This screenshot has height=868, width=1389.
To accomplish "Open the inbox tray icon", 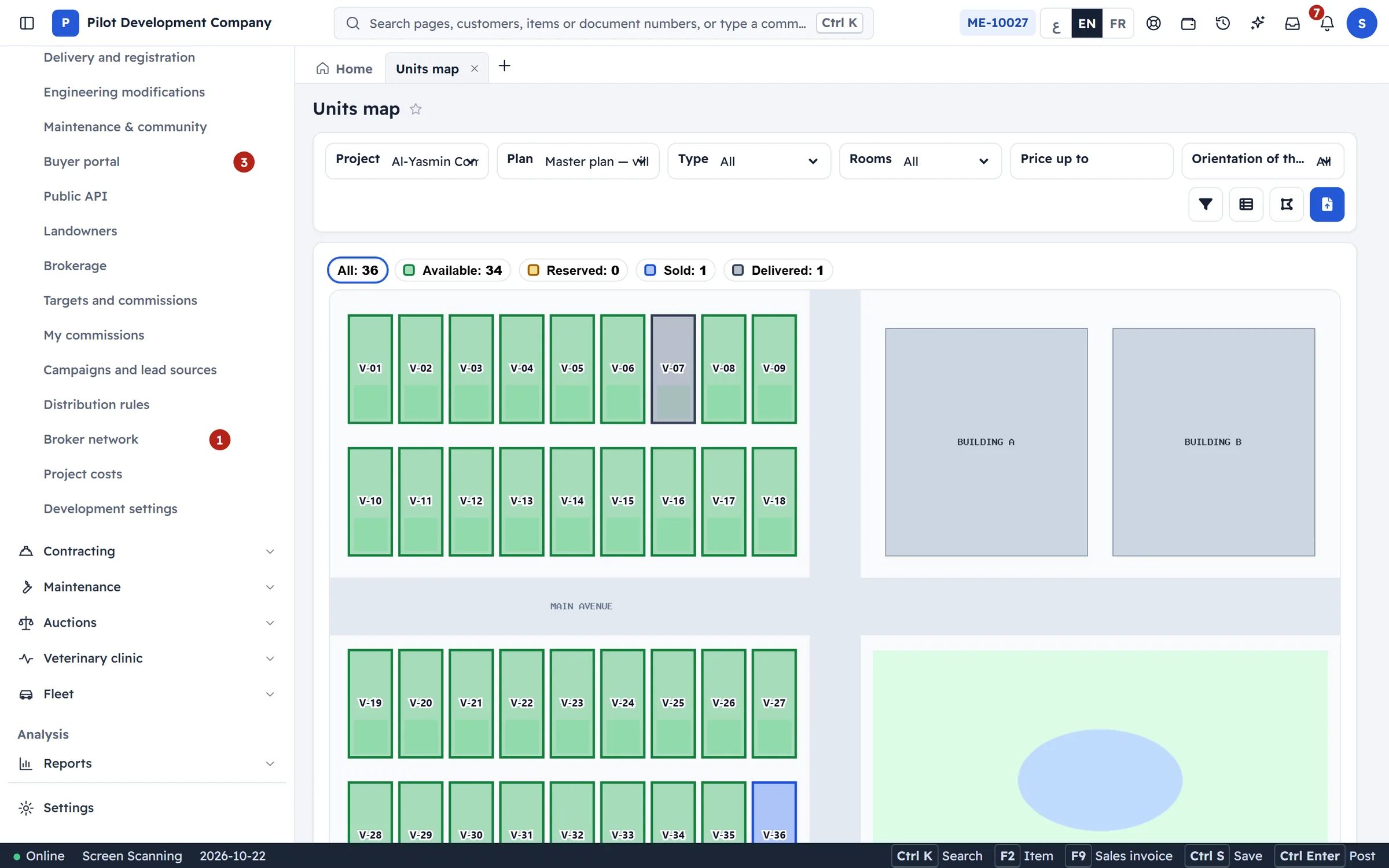I will [x=1292, y=23].
